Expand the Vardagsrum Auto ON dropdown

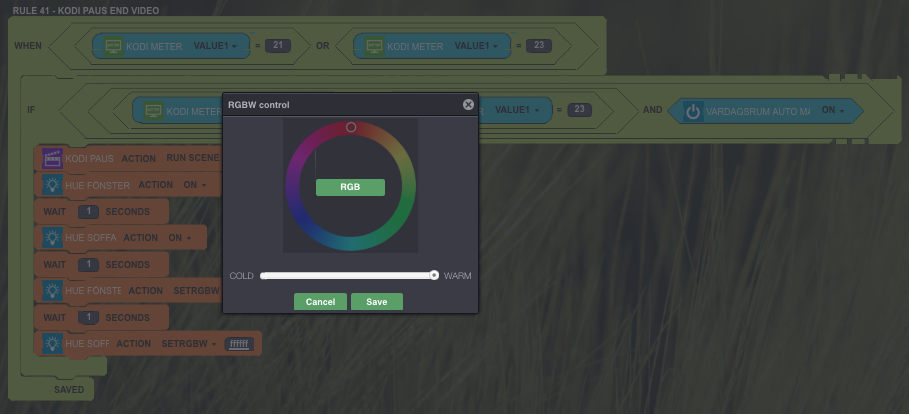click(x=833, y=111)
